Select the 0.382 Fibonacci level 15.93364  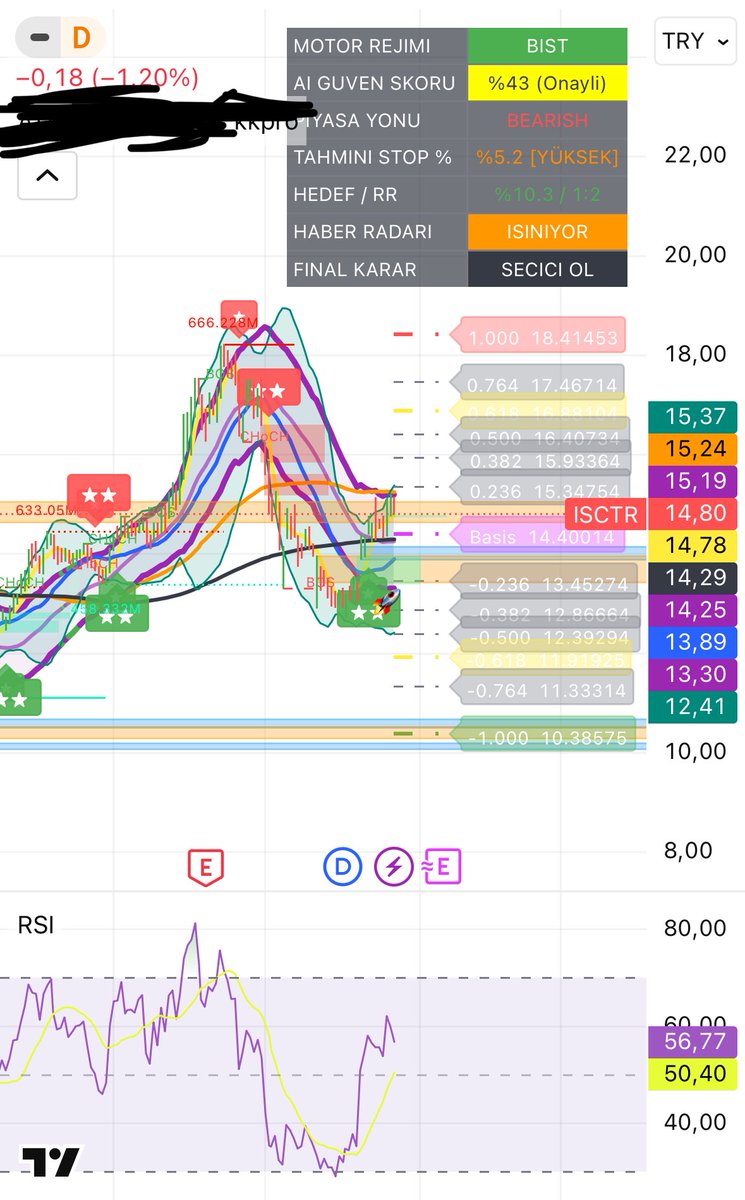coord(541,462)
